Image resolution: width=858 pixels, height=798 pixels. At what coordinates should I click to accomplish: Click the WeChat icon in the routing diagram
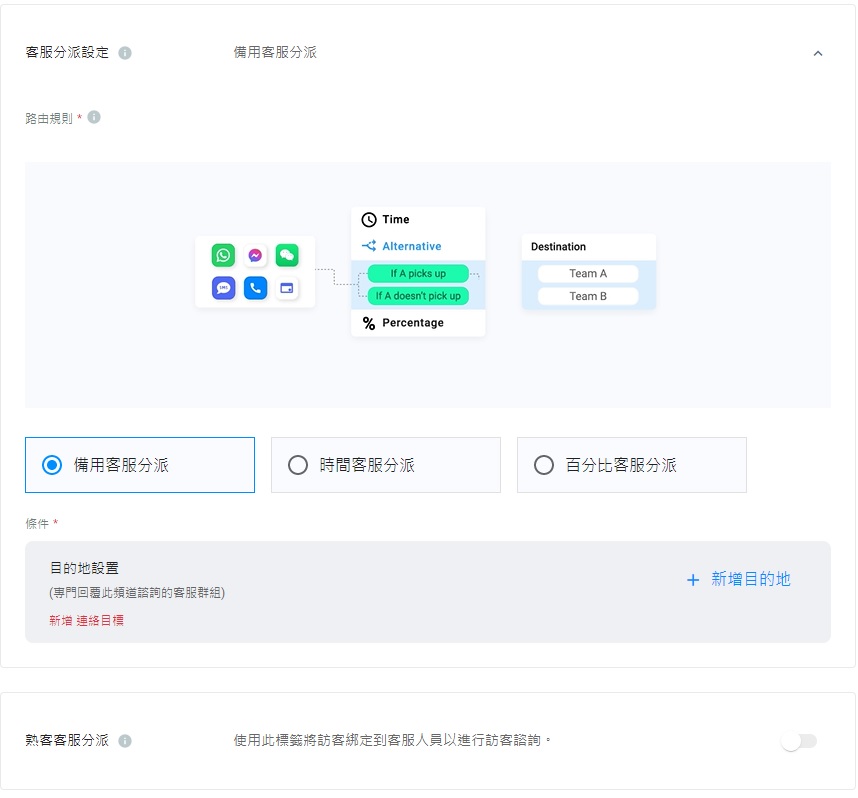287,256
